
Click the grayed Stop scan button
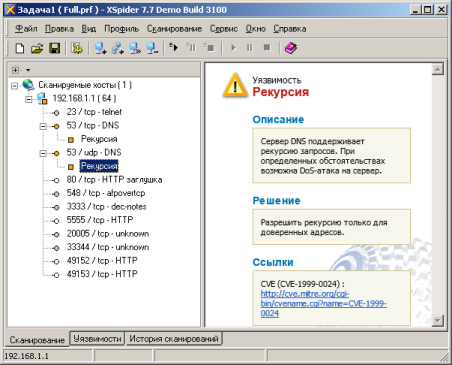tap(267, 48)
